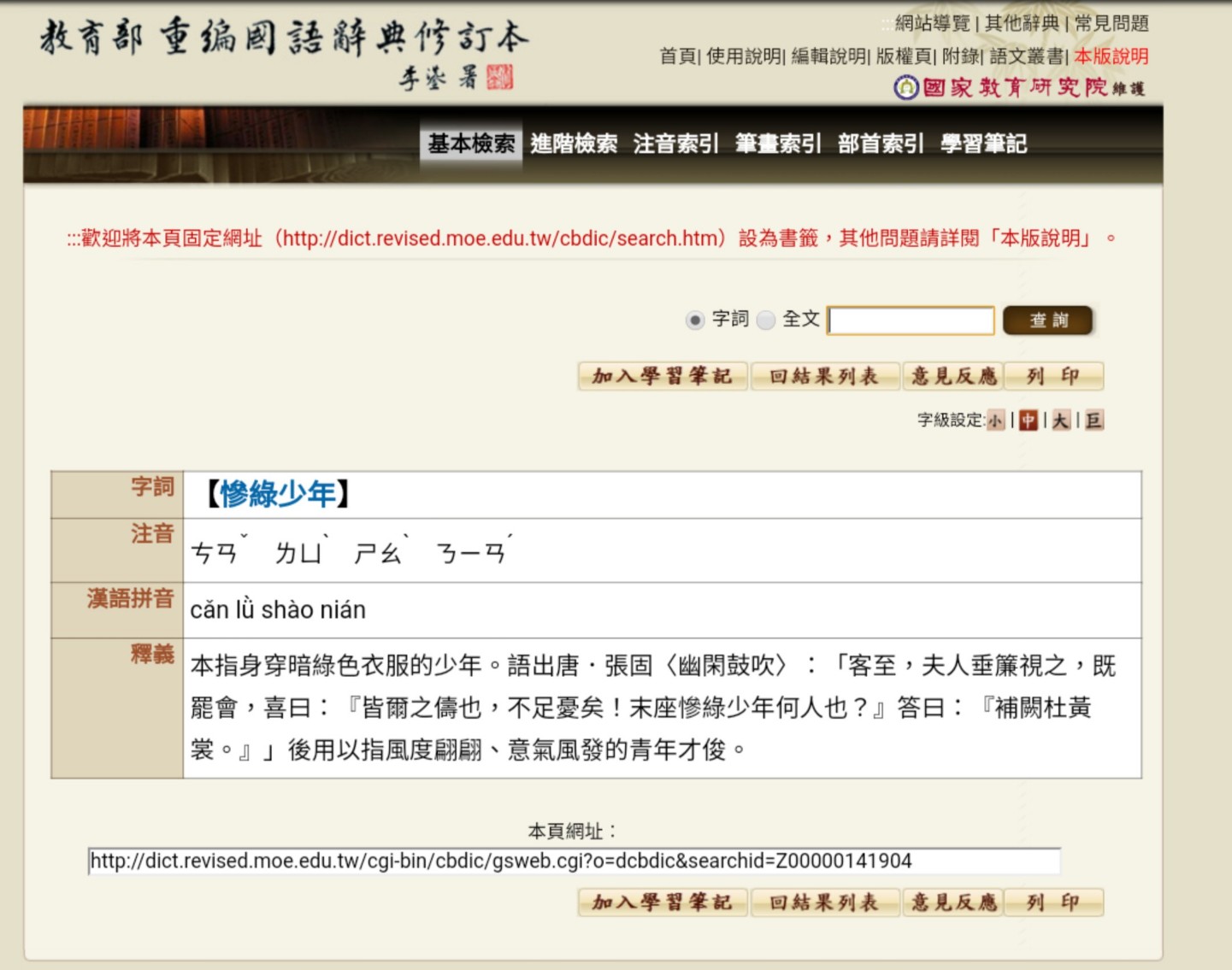
Task: Select the 字詞 radio button
Action: [695, 320]
